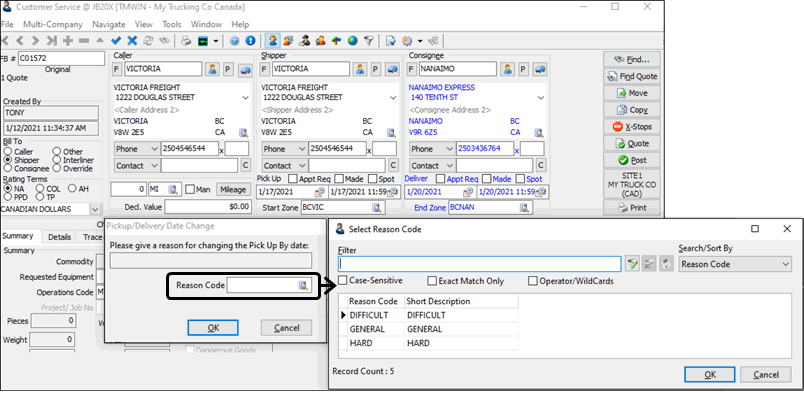The height and width of the screenshot is (393, 804).
Task: Click the green monitor toolbar icon
Action: (203, 41)
